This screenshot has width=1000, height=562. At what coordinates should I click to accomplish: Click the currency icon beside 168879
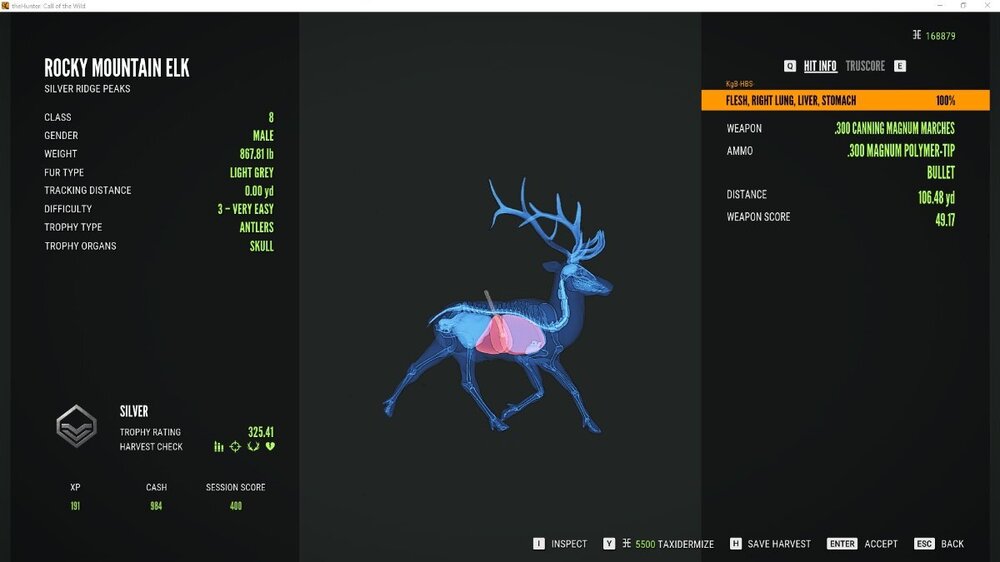[916, 35]
